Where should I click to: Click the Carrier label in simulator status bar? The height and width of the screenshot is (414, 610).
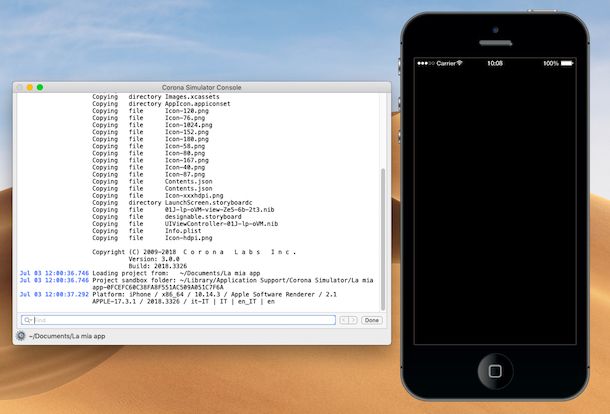(446, 63)
